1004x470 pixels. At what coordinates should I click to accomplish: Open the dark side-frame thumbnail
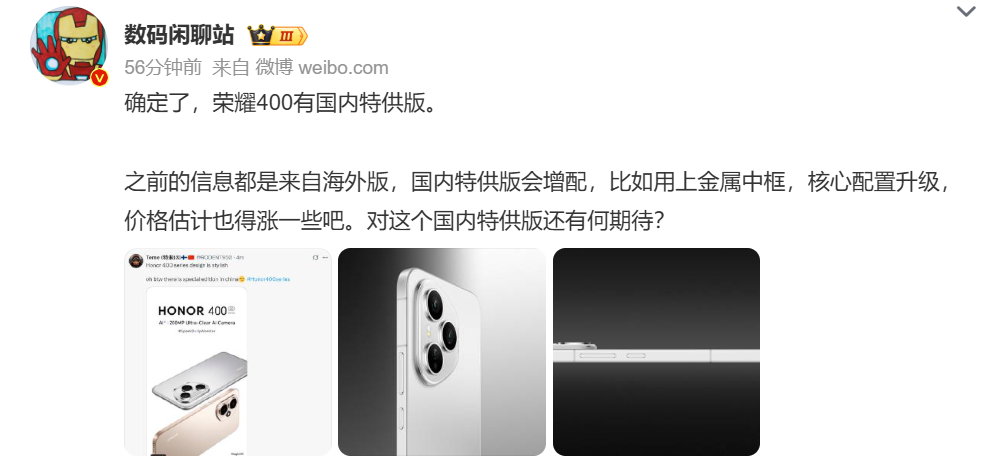(x=656, y=352)
